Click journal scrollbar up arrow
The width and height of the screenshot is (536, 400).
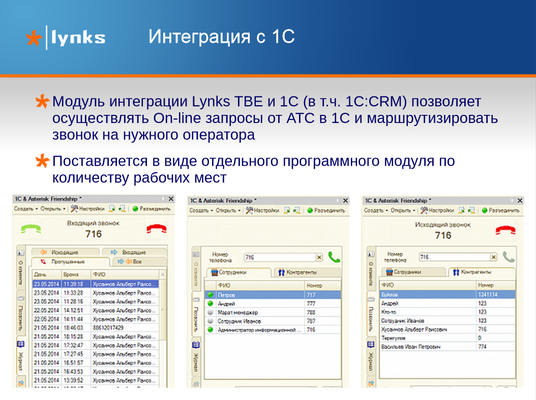click(163, 275)
